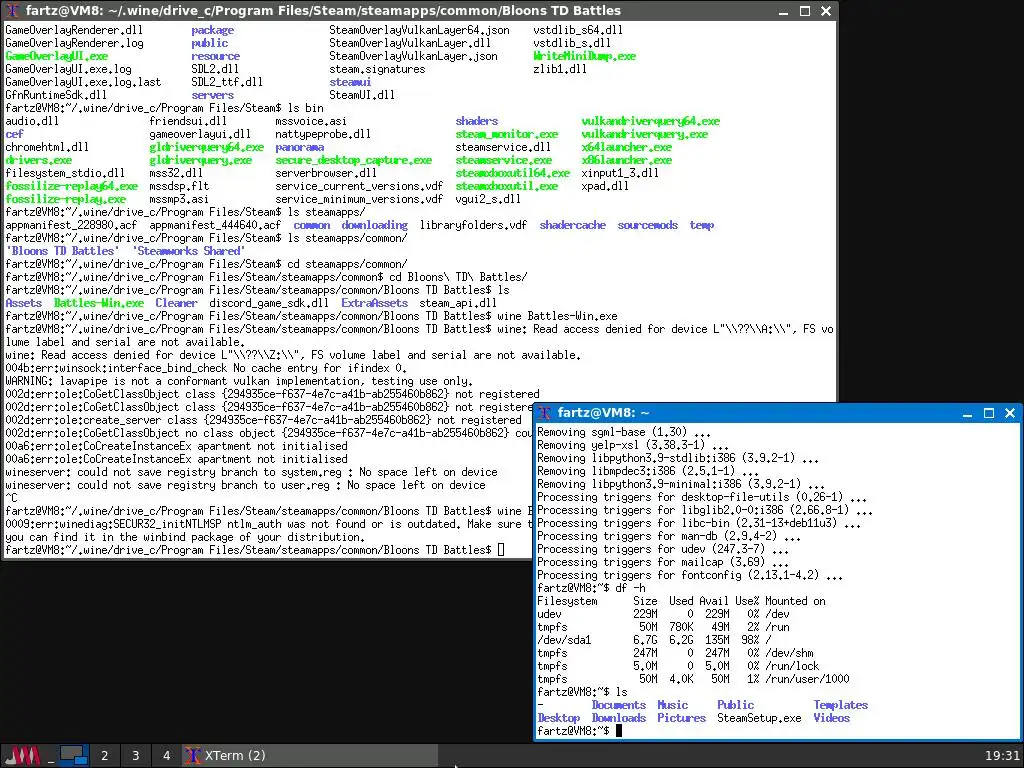Image resolution: width=1024 pixels, height=768 pixels.
Task: Maximize the Bloons TD Battles terminal window
Action: [805, 11]
